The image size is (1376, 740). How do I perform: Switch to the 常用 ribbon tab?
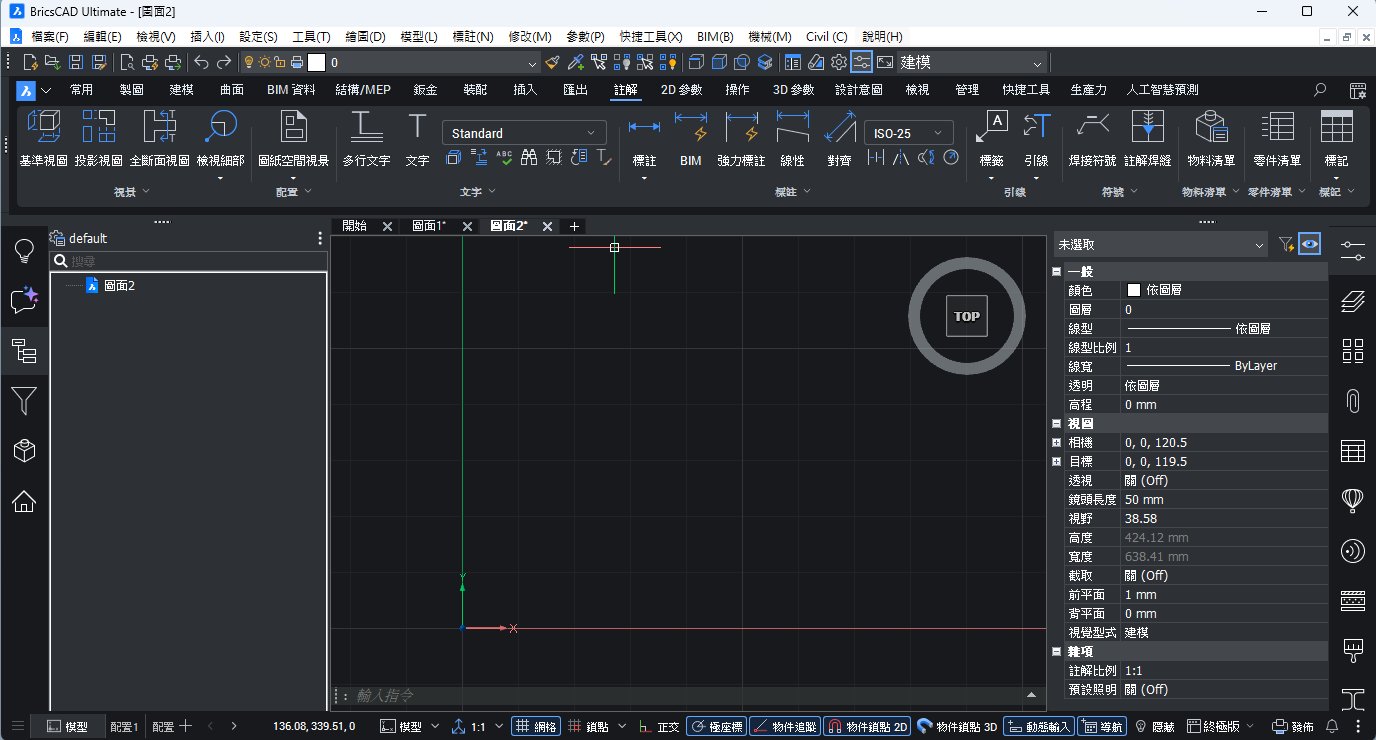(82, 90)
